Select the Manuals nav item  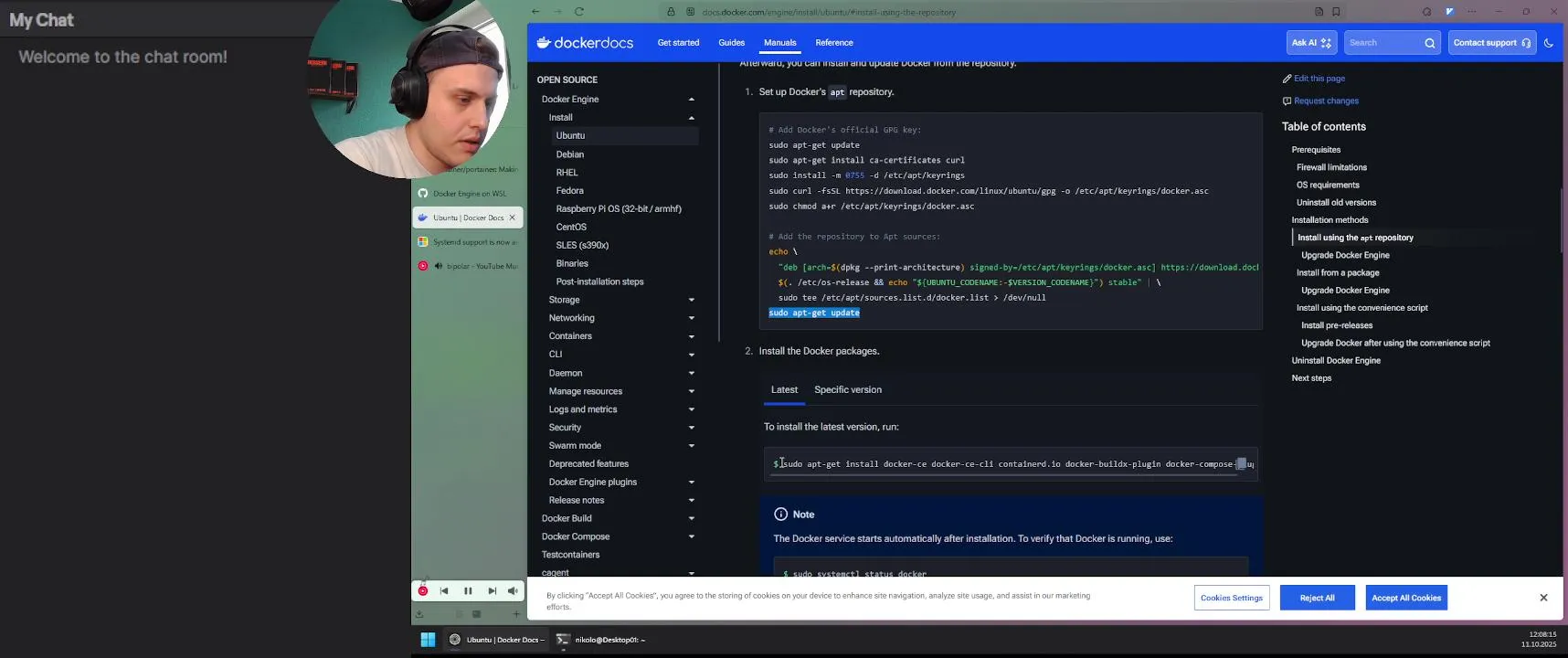(780, 43)
